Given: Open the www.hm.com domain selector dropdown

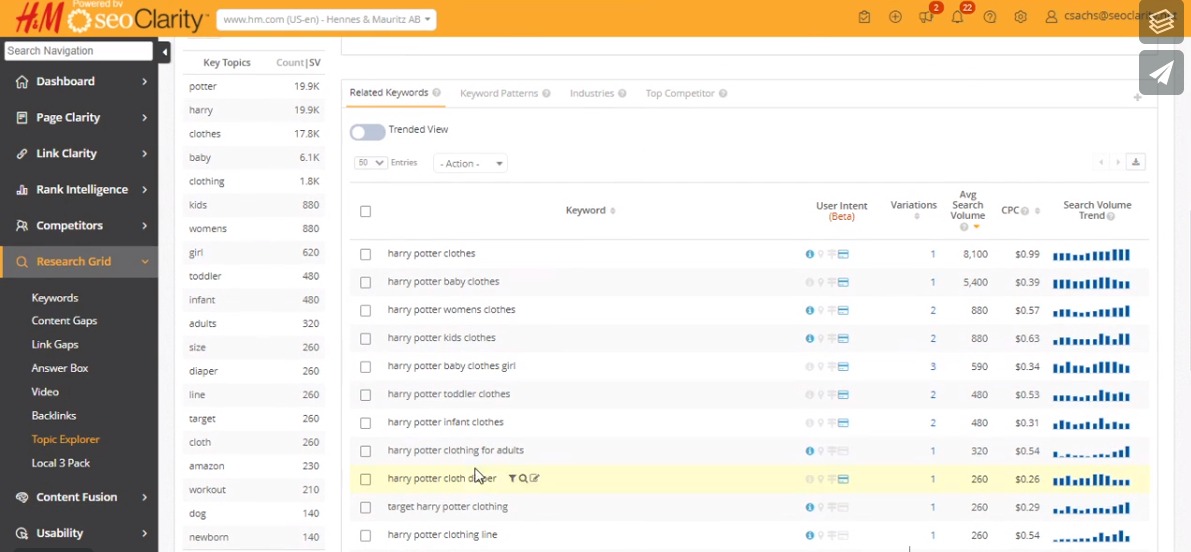Looking at the screenshot, I should tap(327, 20).
